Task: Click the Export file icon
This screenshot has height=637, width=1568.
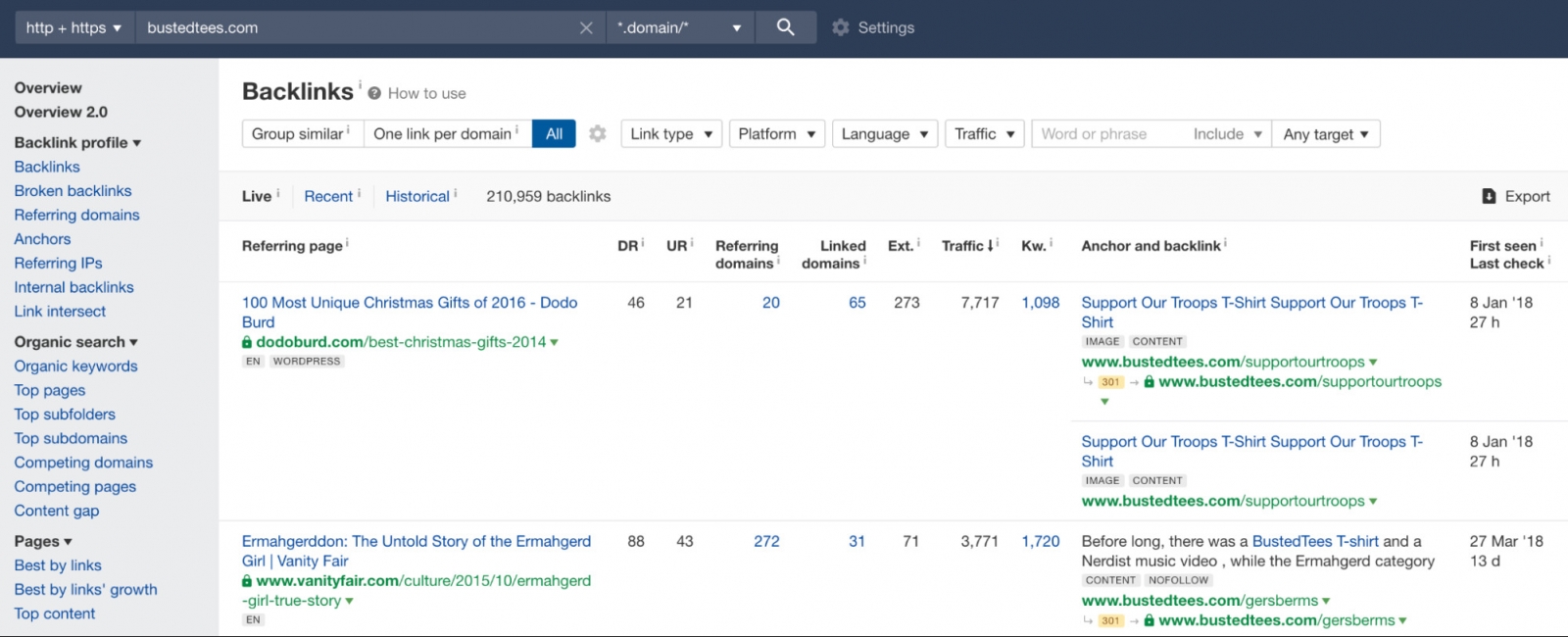Action: pyautogui.click(x=1489, y=196)
